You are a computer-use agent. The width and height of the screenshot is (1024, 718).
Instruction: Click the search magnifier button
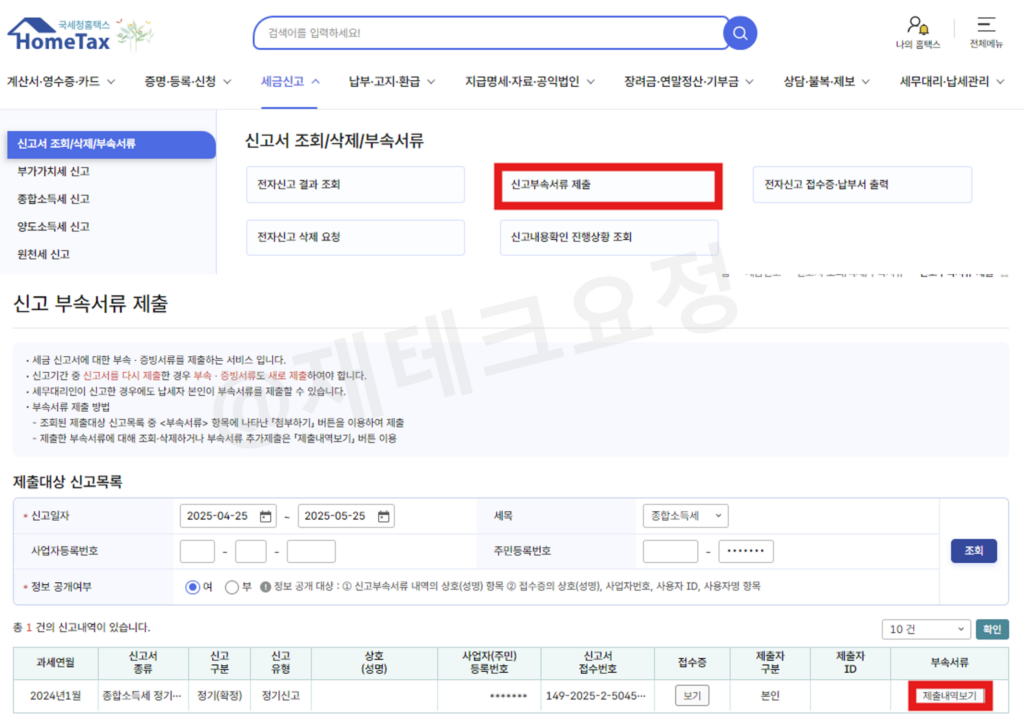(740, 33)
